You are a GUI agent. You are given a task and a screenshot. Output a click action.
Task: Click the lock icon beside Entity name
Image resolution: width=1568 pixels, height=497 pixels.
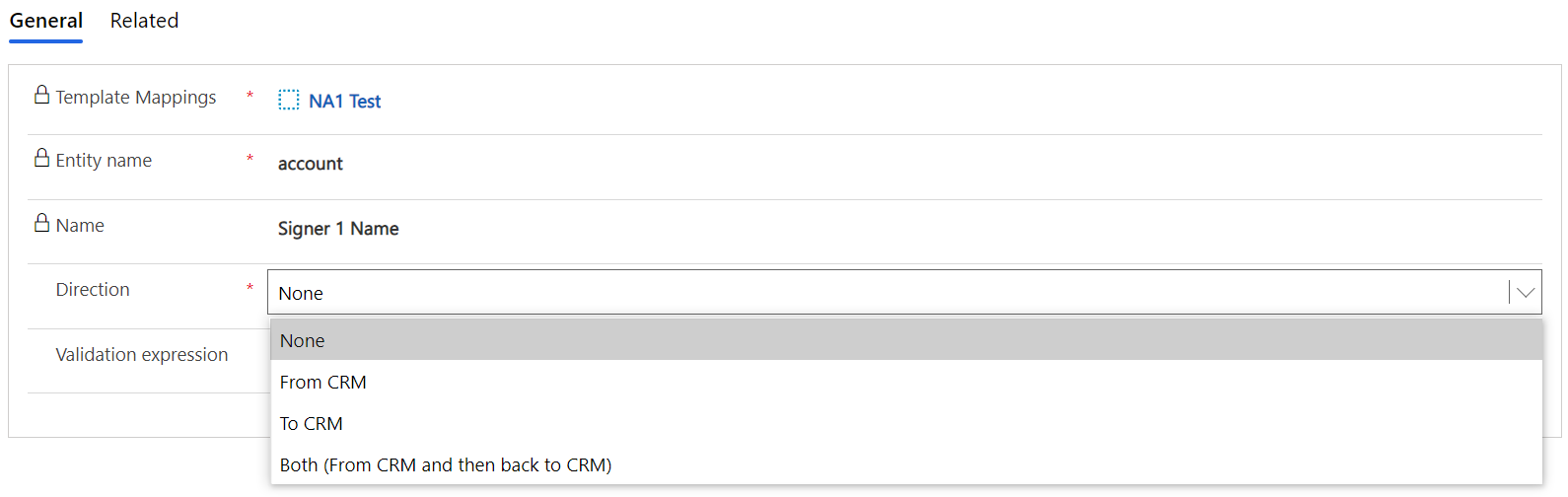tap(41, 158)
